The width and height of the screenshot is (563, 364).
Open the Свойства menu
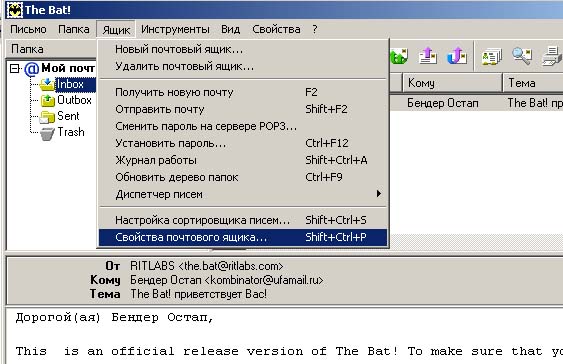tap(276, 29)
